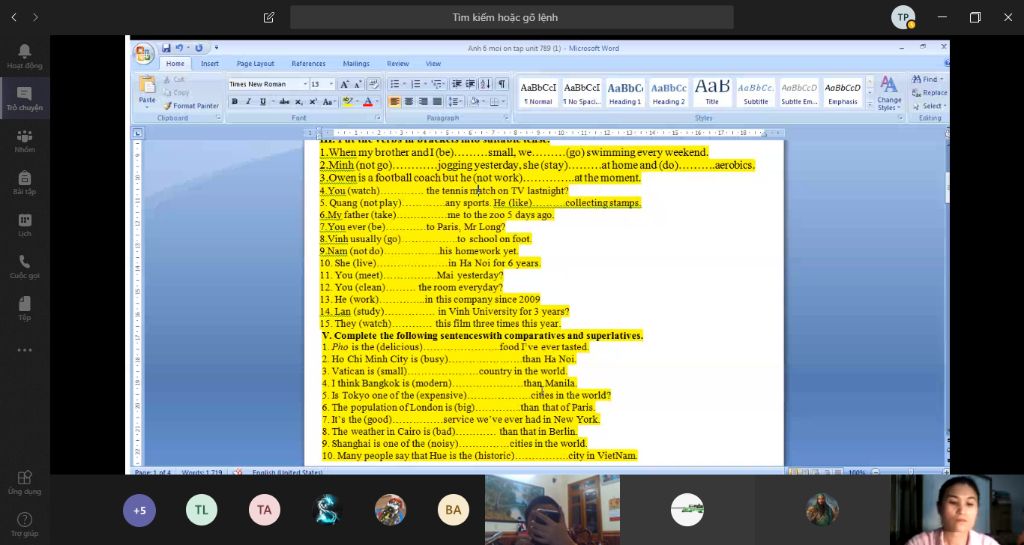Click Clear Formatting icon in Word
The height and width of the screenshot is (545, 1024).
click(374, 84)
